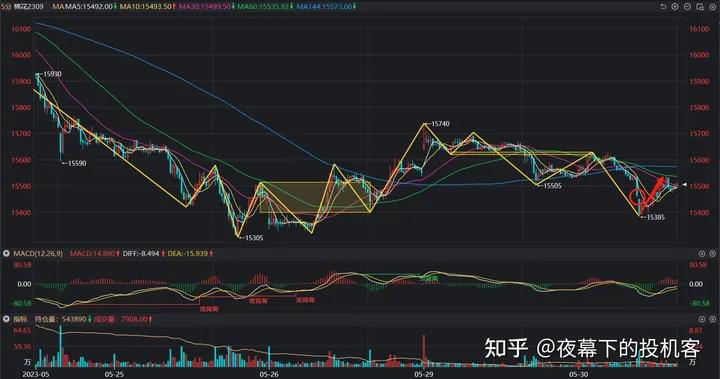The height and width of the screenshot is (379, 720).
Task: Click the 05-30 date on time axis
Action: click(x=578, y=374)
